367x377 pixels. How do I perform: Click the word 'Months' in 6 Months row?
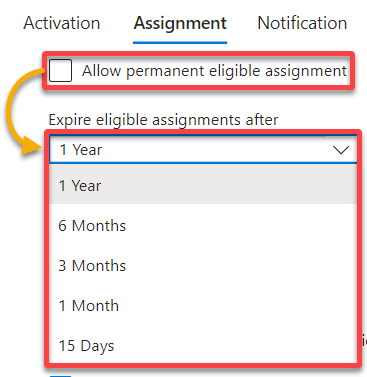click(x=99, y=226)
